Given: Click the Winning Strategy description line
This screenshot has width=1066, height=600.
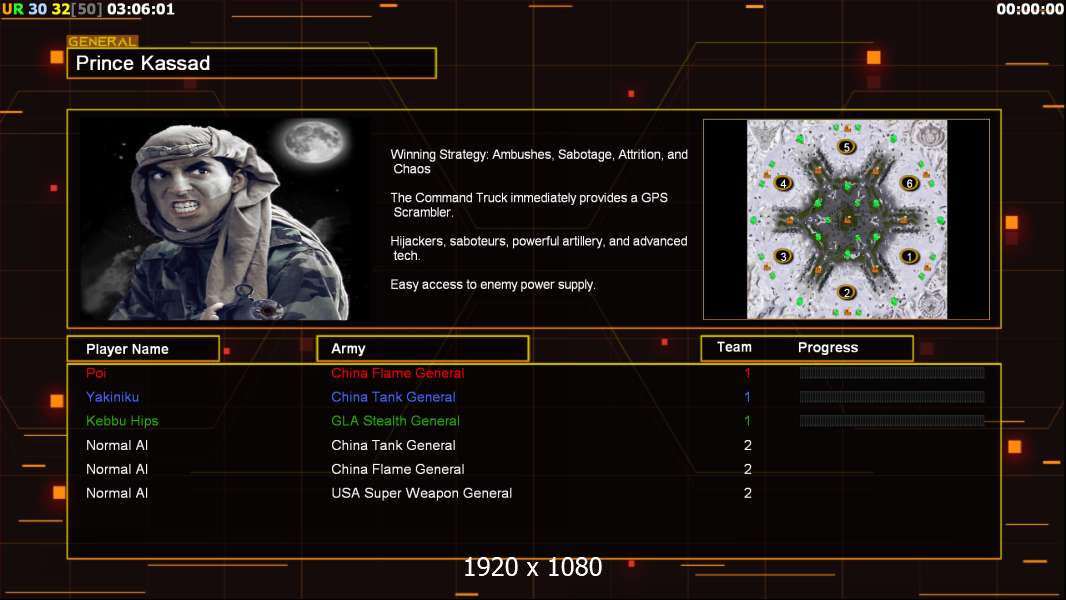Looking at the screenshot, I should pos(539,162).
